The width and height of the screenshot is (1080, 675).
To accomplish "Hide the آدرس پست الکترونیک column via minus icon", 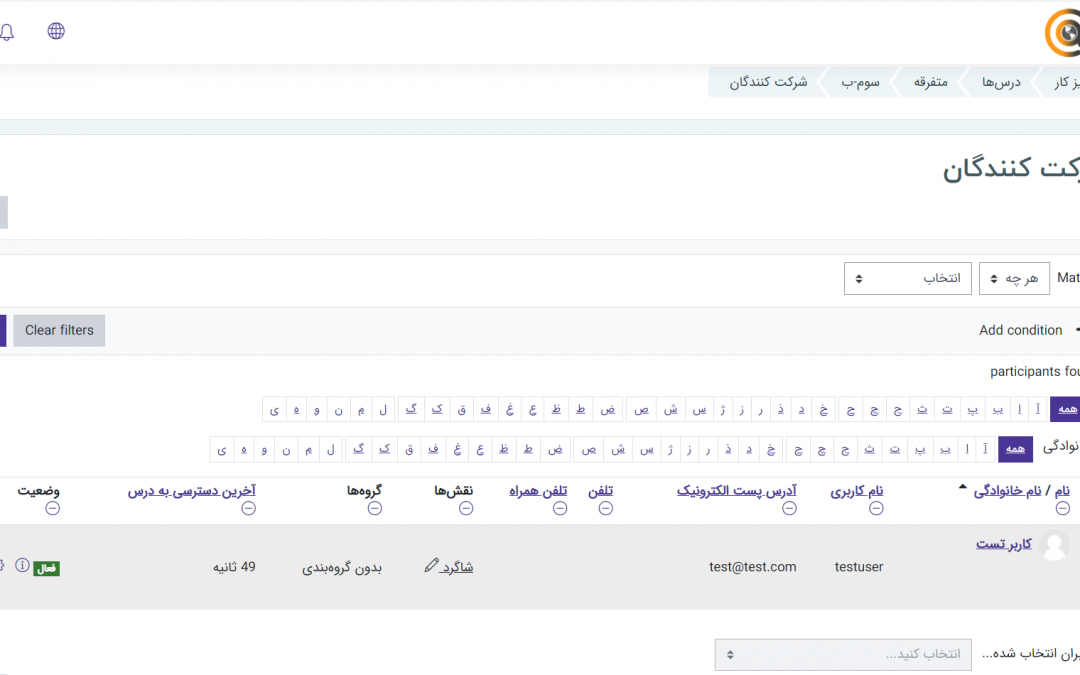I will pyautogui.click(x=789, y=508).
